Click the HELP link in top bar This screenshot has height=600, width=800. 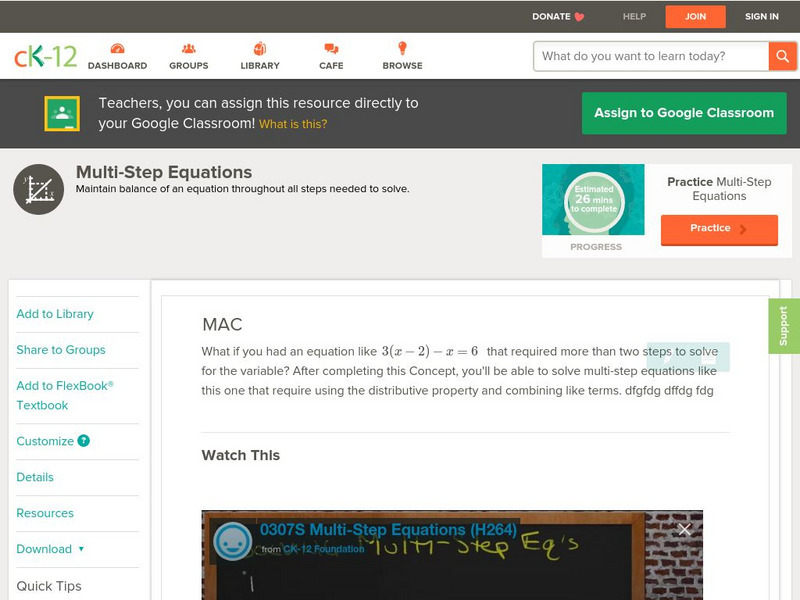click(634, 17)
